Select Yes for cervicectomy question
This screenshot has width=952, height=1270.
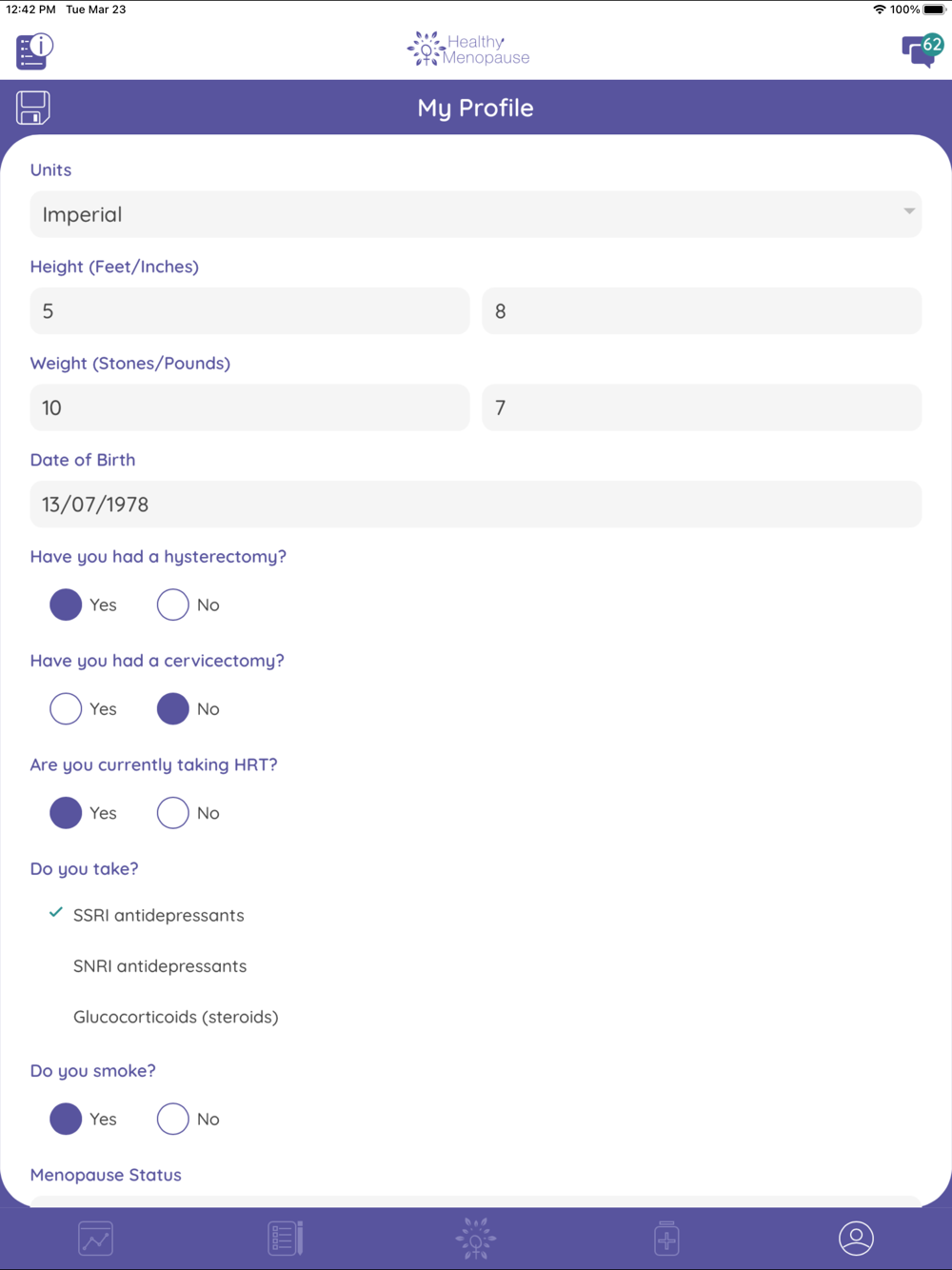66,709
